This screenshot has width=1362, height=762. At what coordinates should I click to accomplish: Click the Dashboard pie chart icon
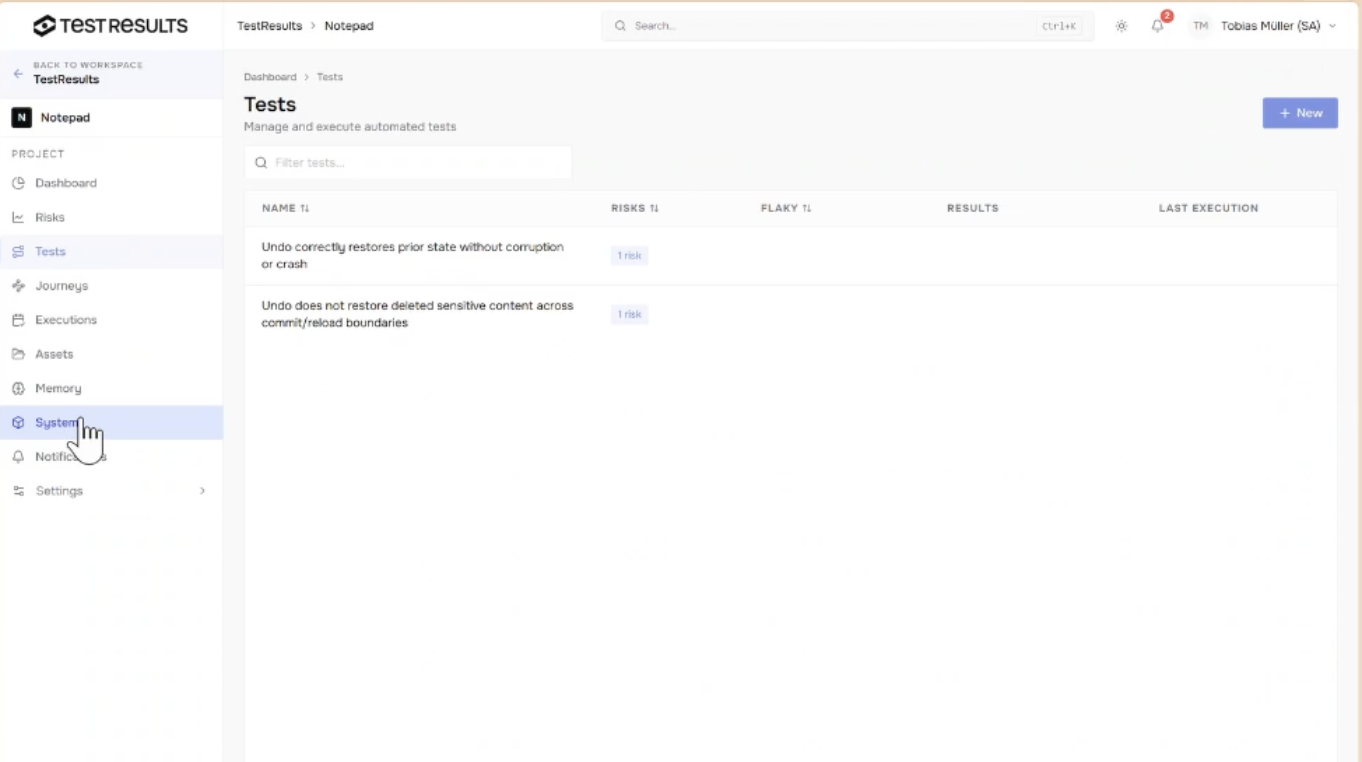pos(18,183)
